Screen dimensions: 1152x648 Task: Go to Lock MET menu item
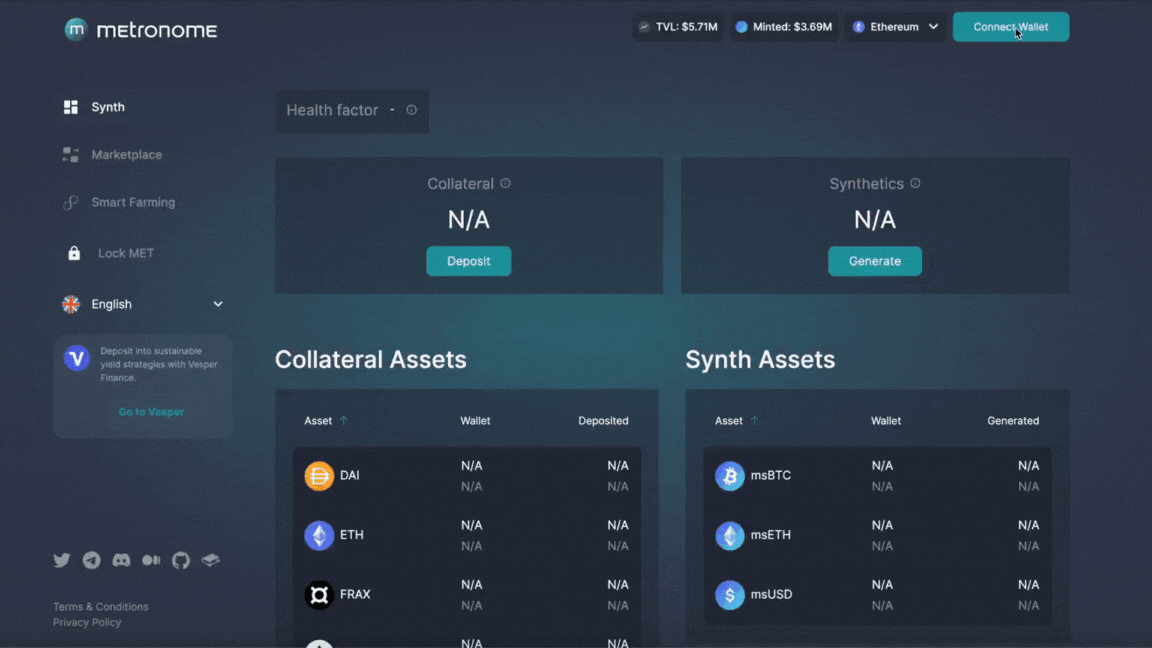(x=126, y=253)
